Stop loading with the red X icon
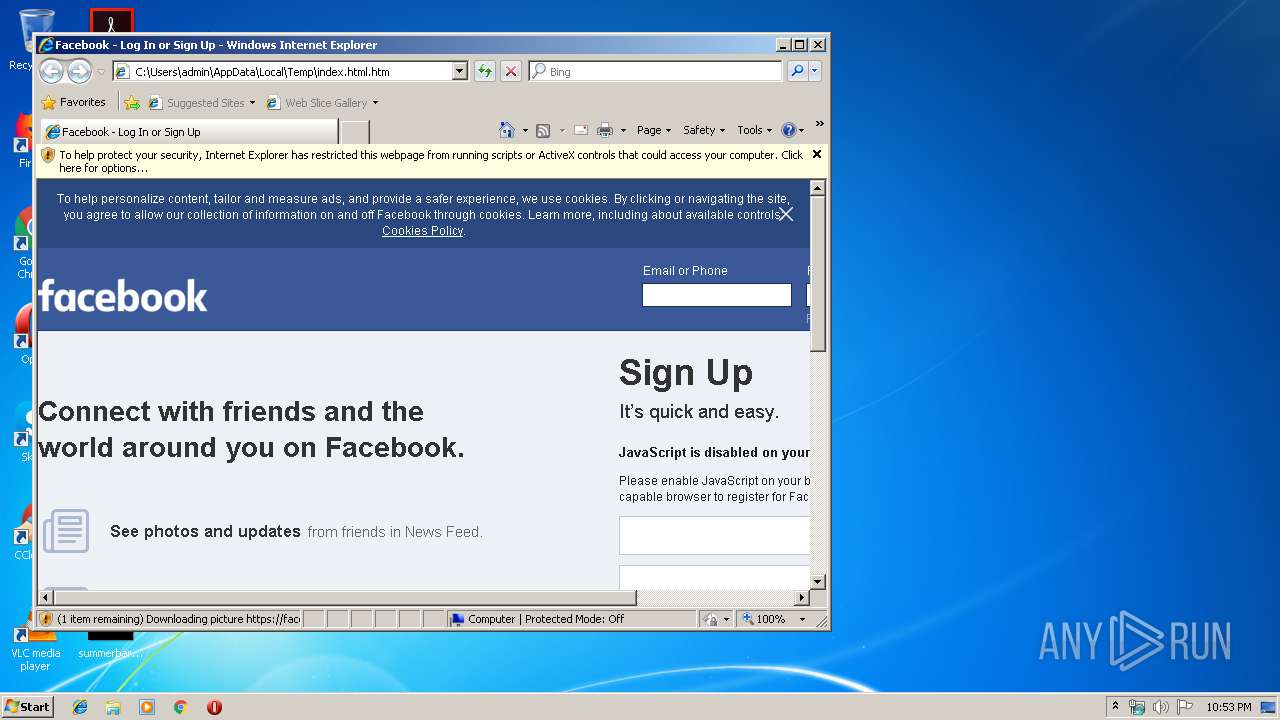Image resolution: width=1280 pixels, height=720 pixels. [511, 71]
